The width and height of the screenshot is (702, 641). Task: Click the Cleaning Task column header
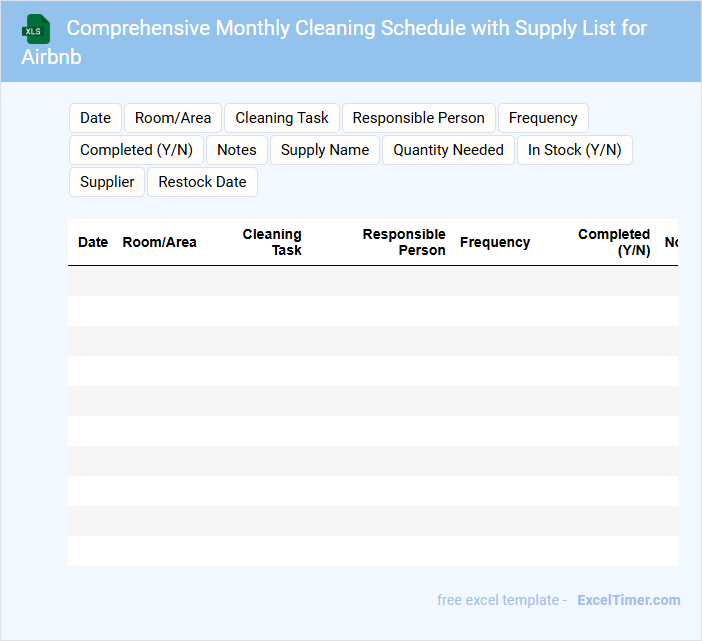(272, 242)
